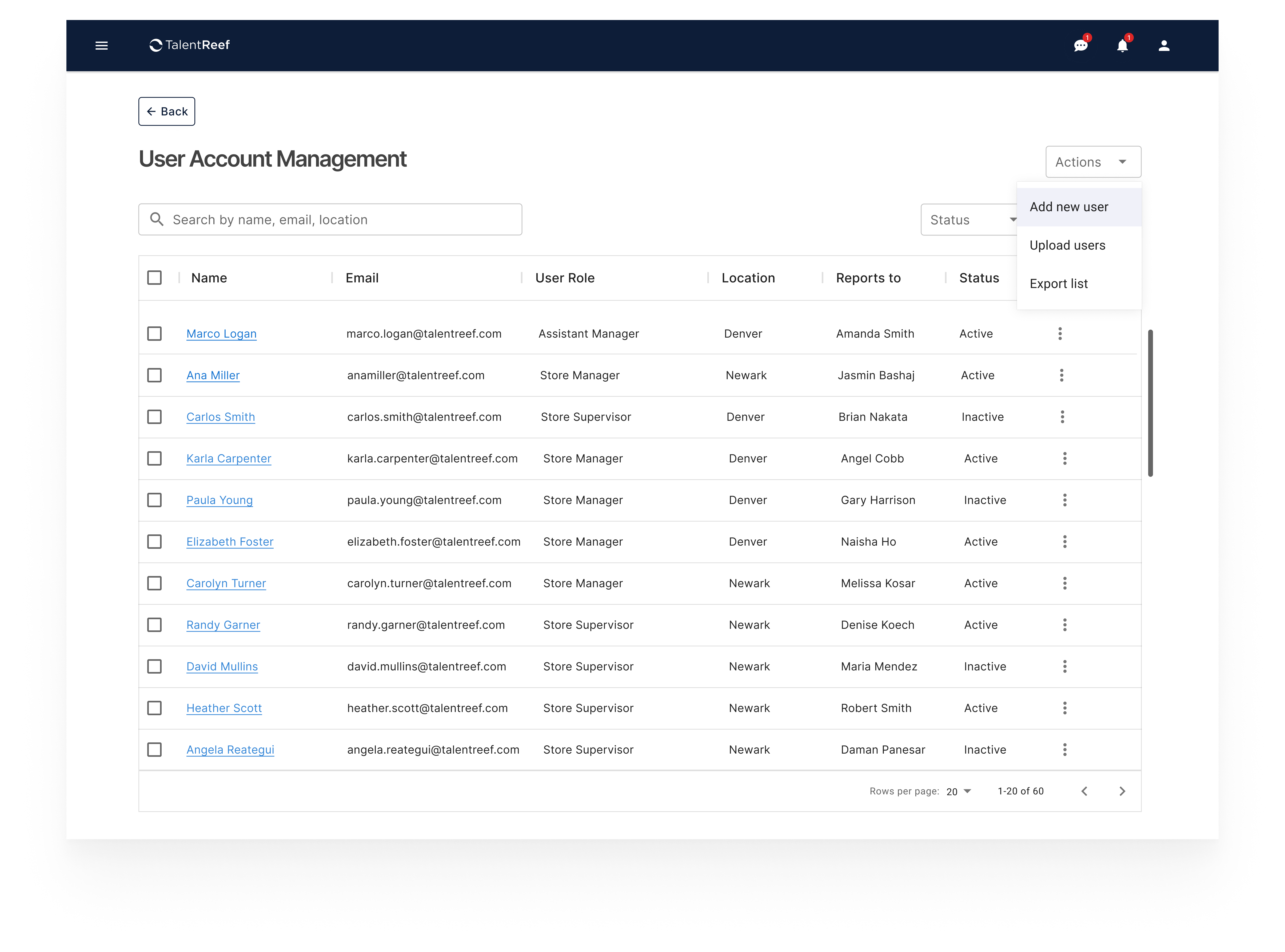Go to the next page arrow
The height and width of the screenshot is (952, 1285).
pyautogui.click(x=1122, y=791)
